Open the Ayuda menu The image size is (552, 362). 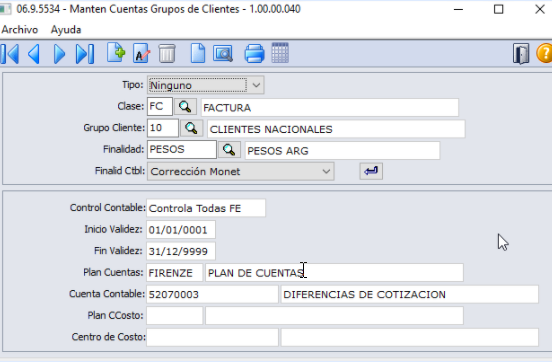66,30
